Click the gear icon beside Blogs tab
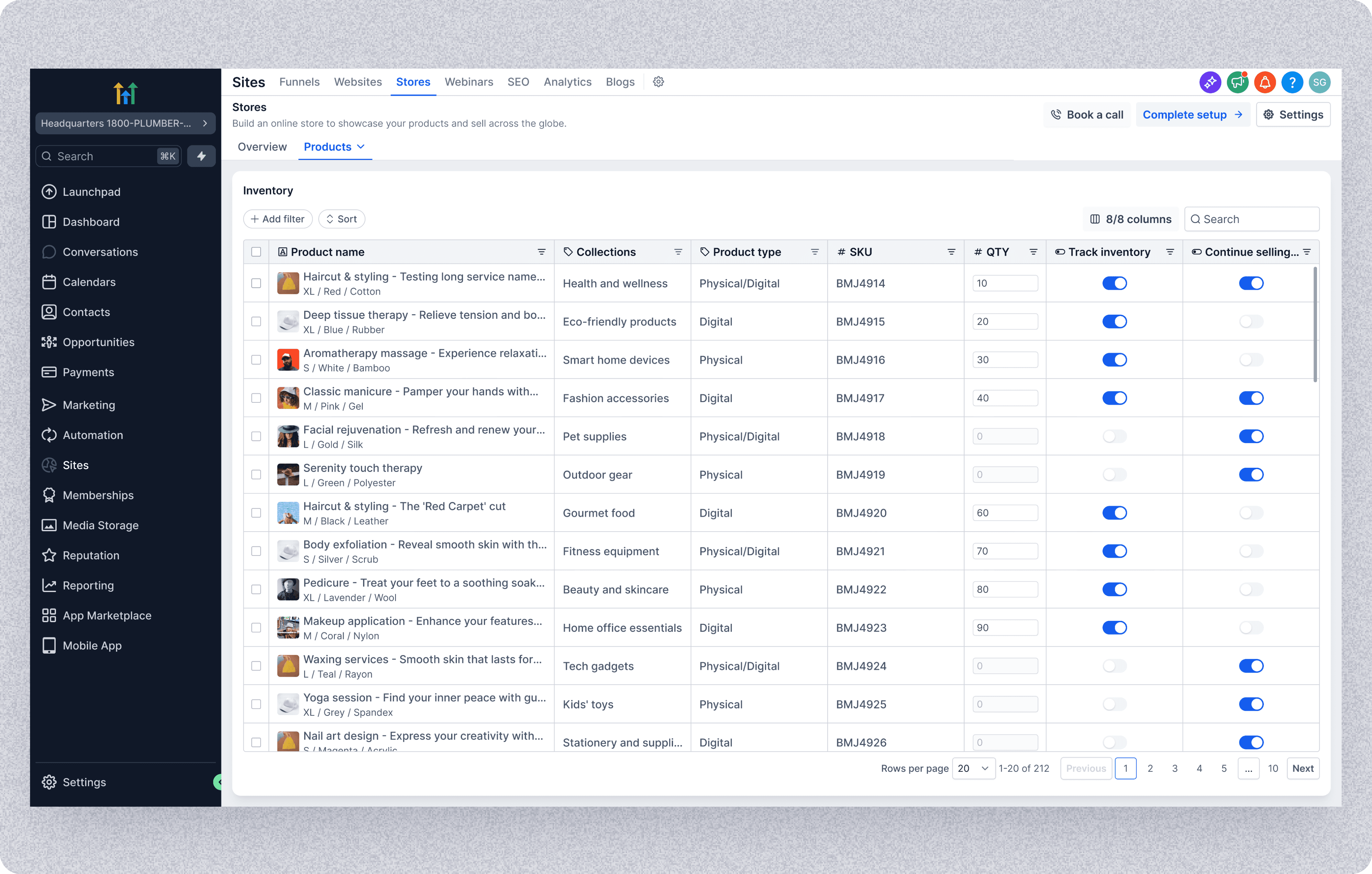This screenshot has width=1372, height=874. [x=658, y=82]
